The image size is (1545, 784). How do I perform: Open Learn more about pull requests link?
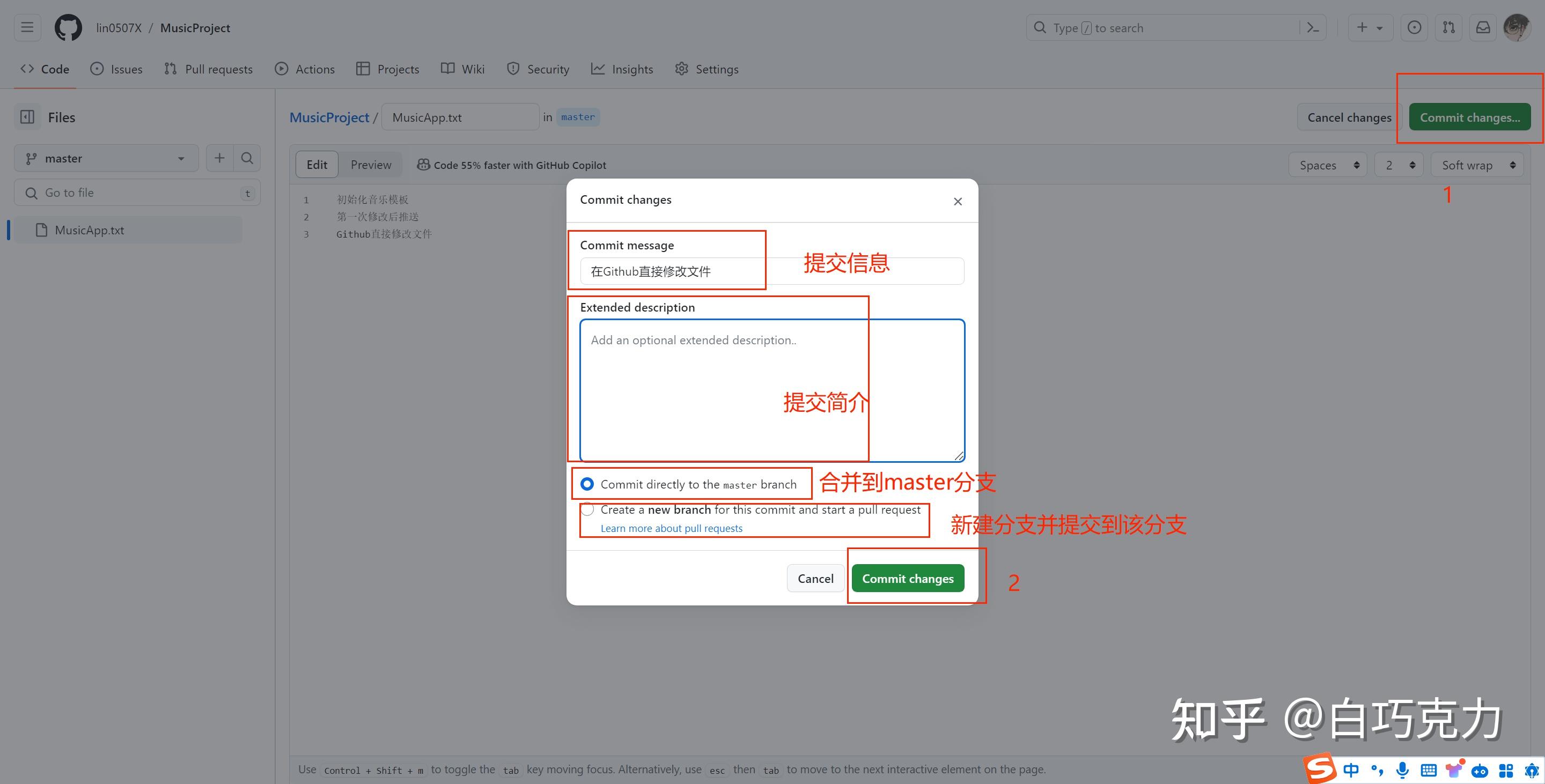tap(671, 528)
